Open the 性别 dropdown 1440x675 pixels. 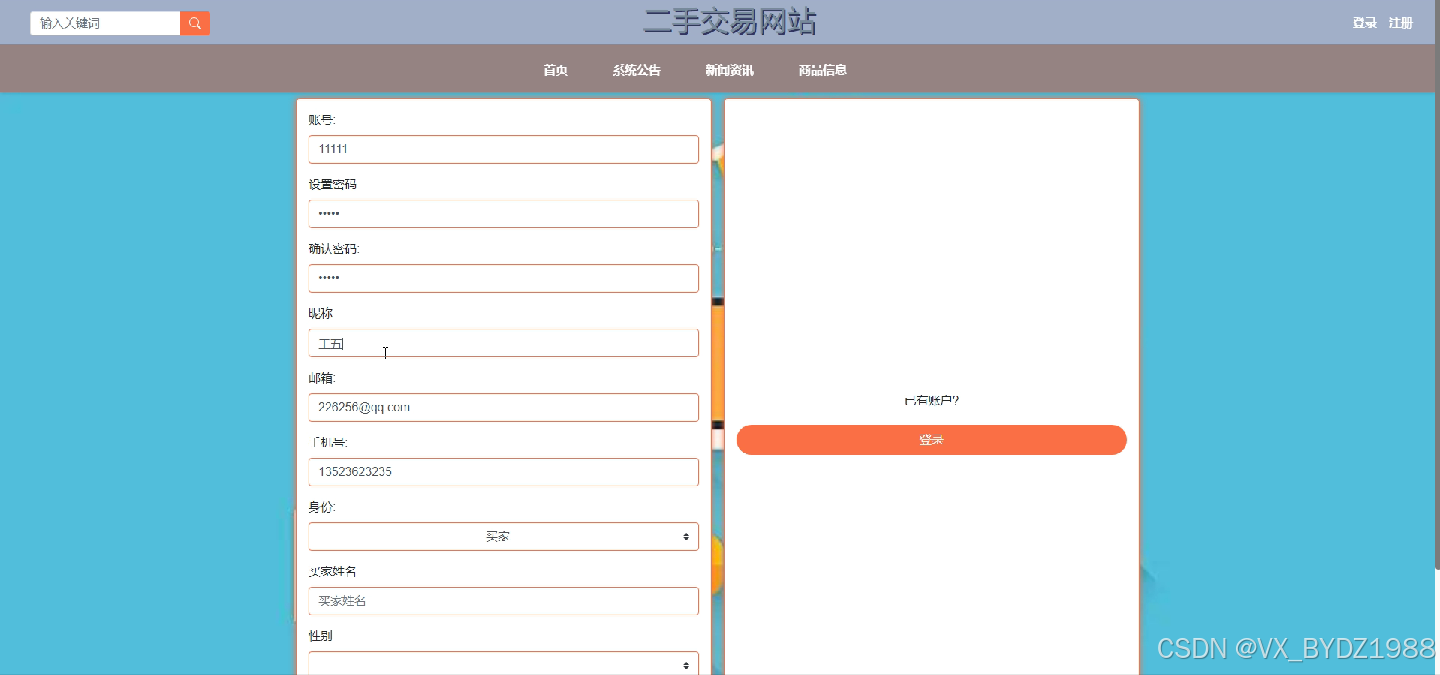503,664
